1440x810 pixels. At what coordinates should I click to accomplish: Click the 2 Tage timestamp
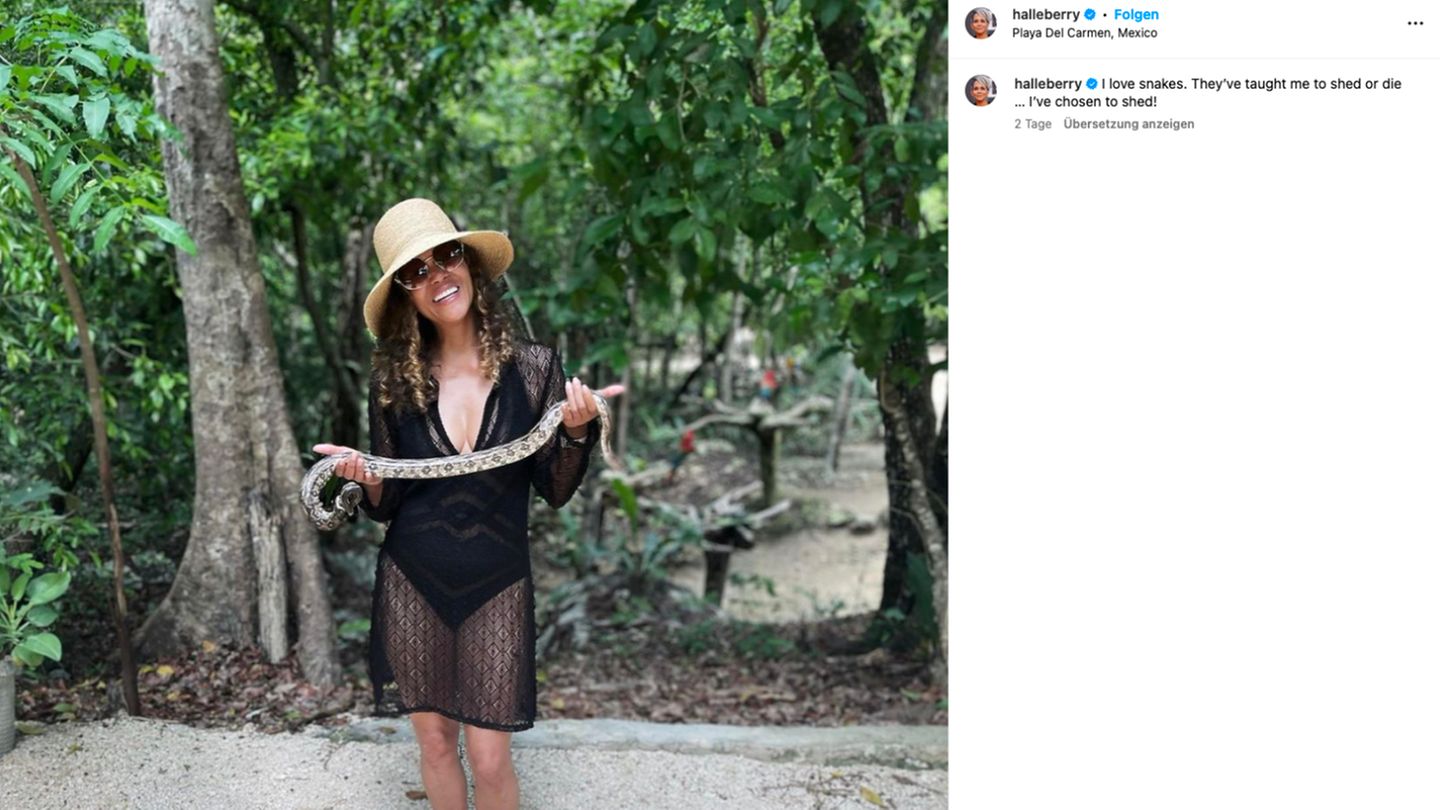pyautogui.click(x=1032, y=124)
